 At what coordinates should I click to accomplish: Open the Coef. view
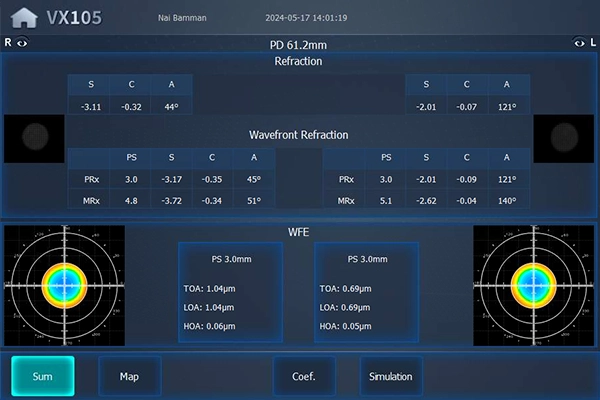pyautogui.click(x=304, y=377)
